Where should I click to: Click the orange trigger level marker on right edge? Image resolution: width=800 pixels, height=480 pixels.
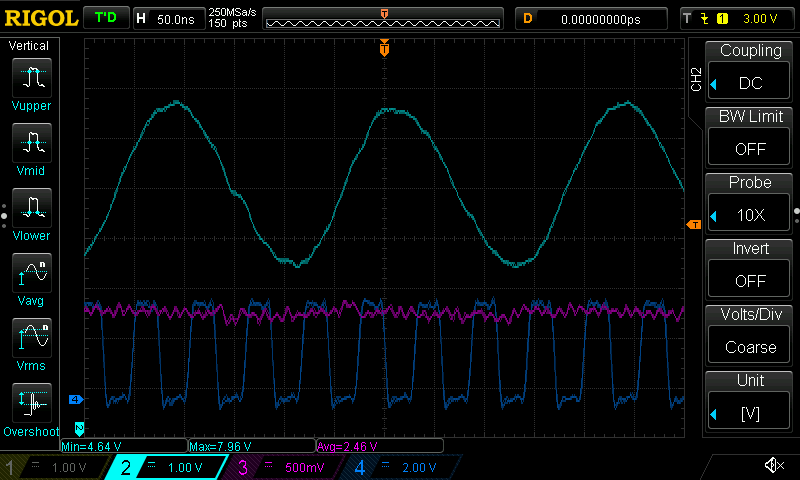click(x=691, y=226)
